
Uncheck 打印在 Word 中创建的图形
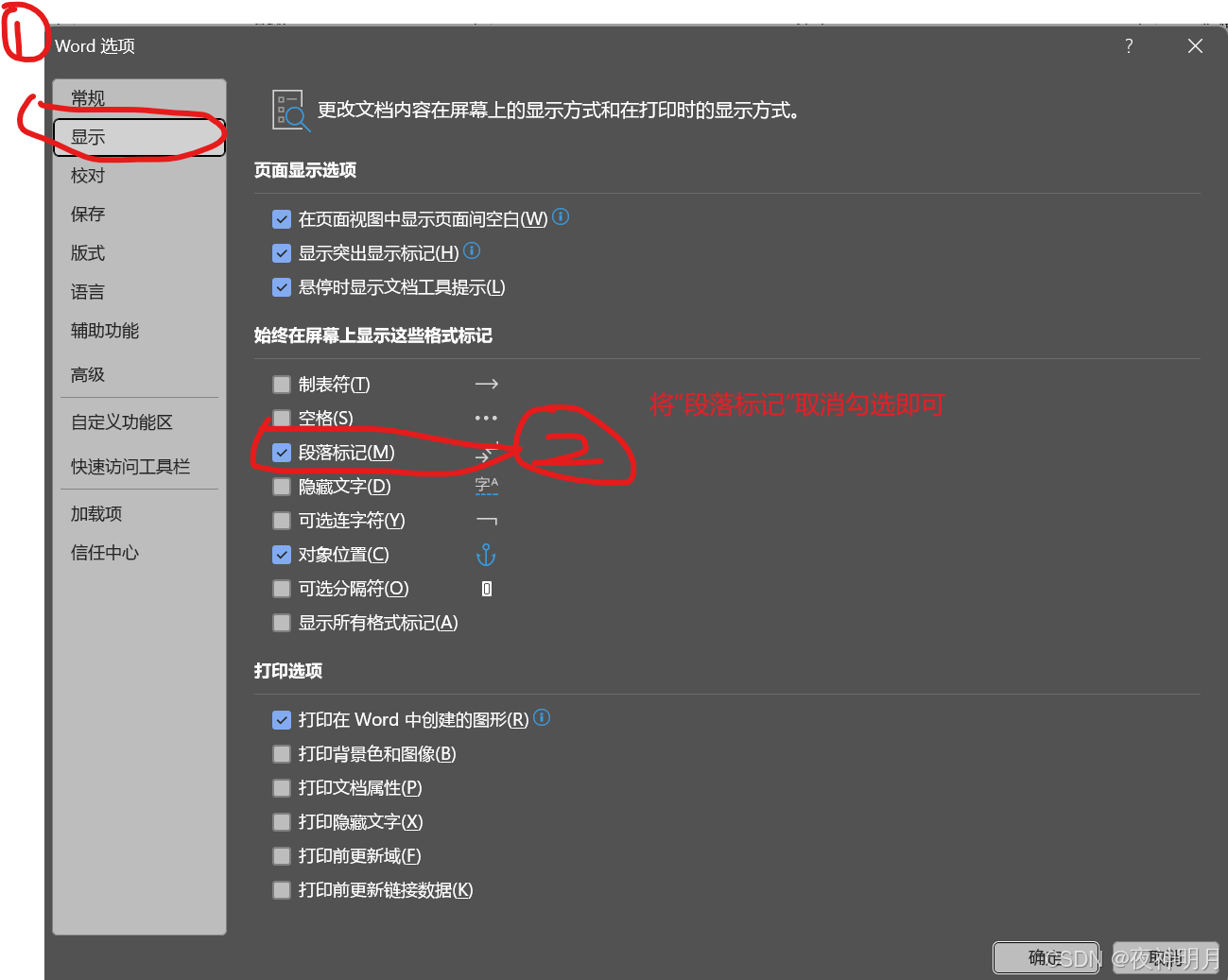[282, 720]
